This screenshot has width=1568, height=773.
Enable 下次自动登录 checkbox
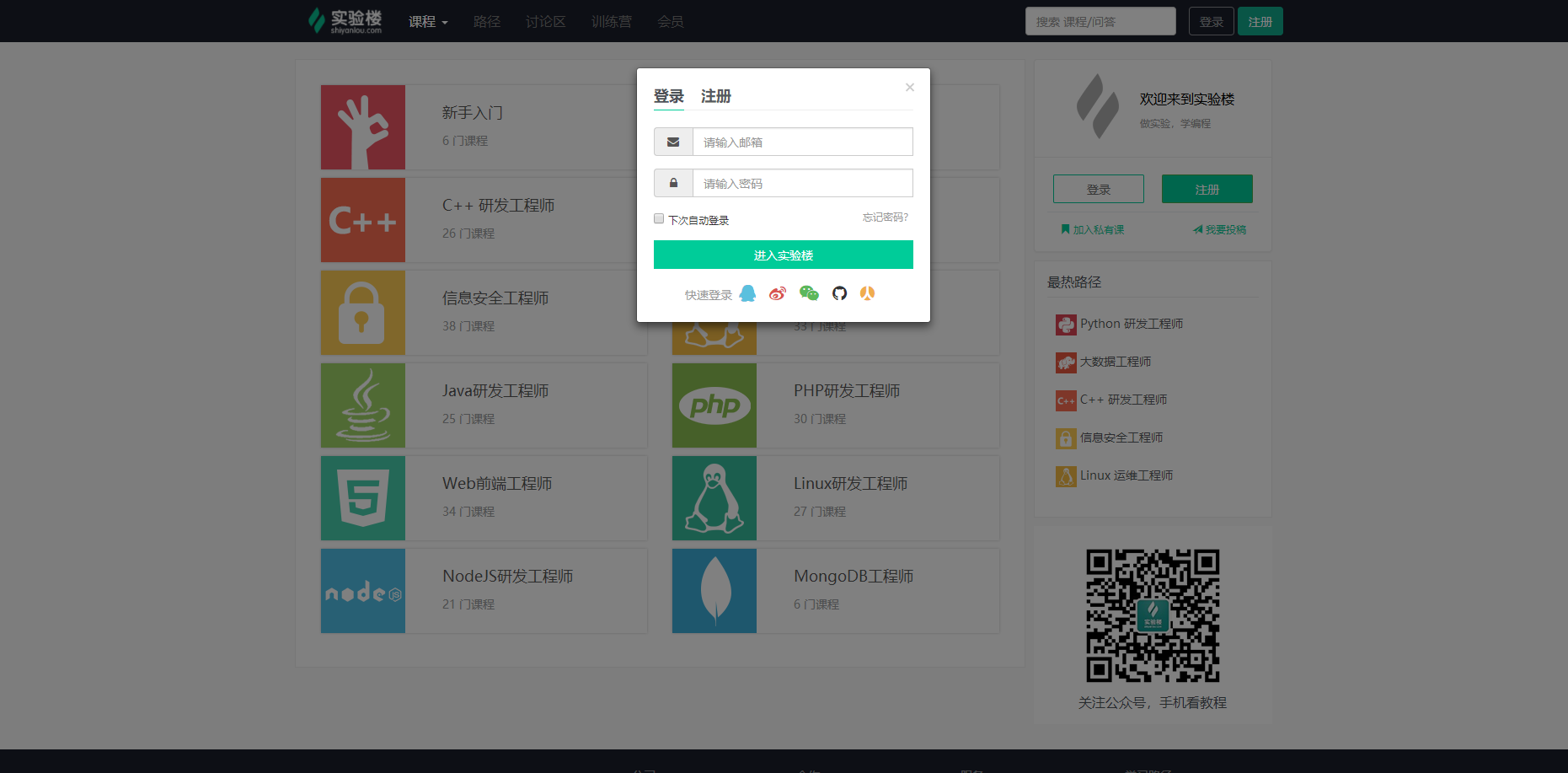click(x=659, y=218)
